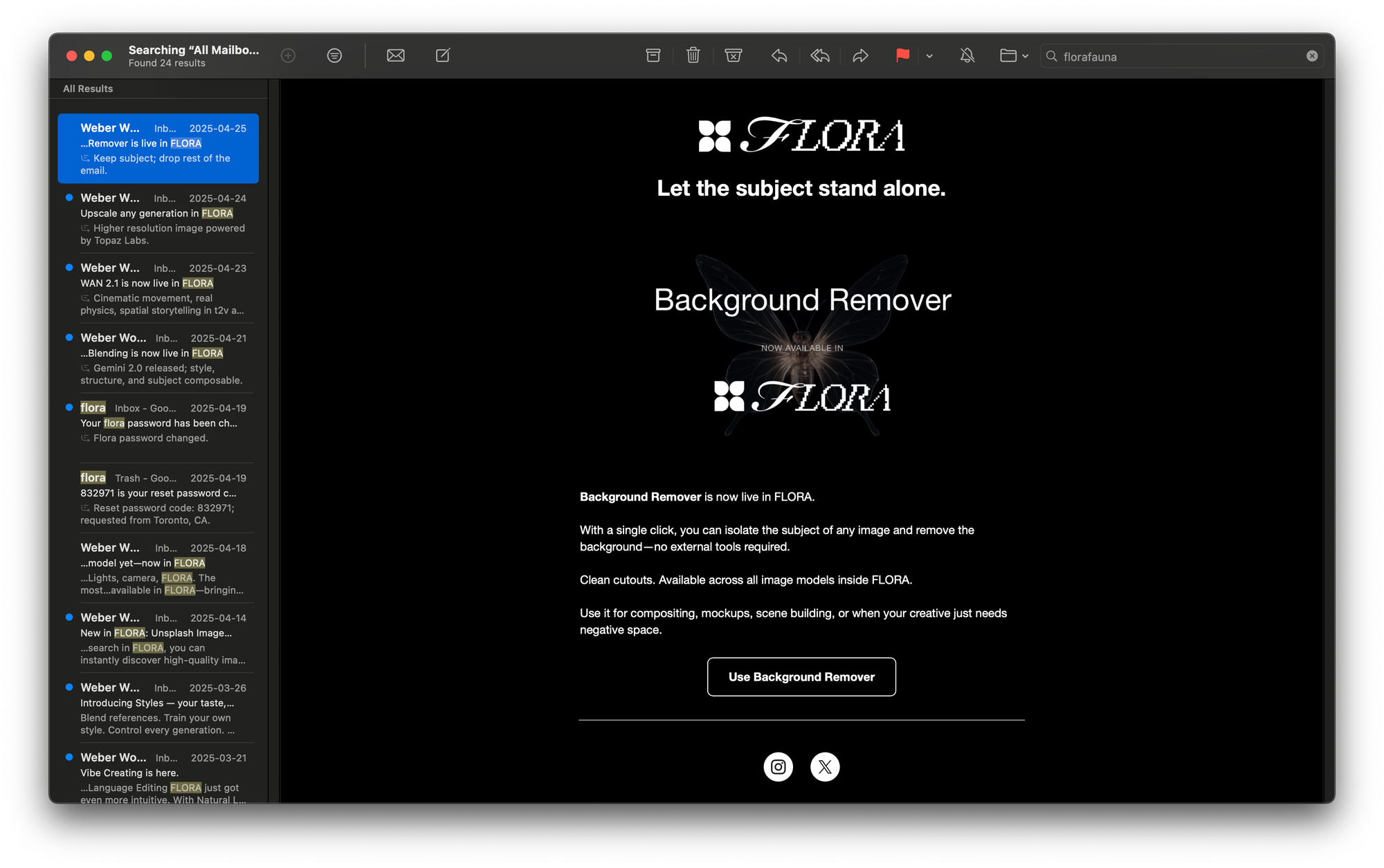
Task: Click the filter messages icon in toolbar
Action: tap(334, 55)
